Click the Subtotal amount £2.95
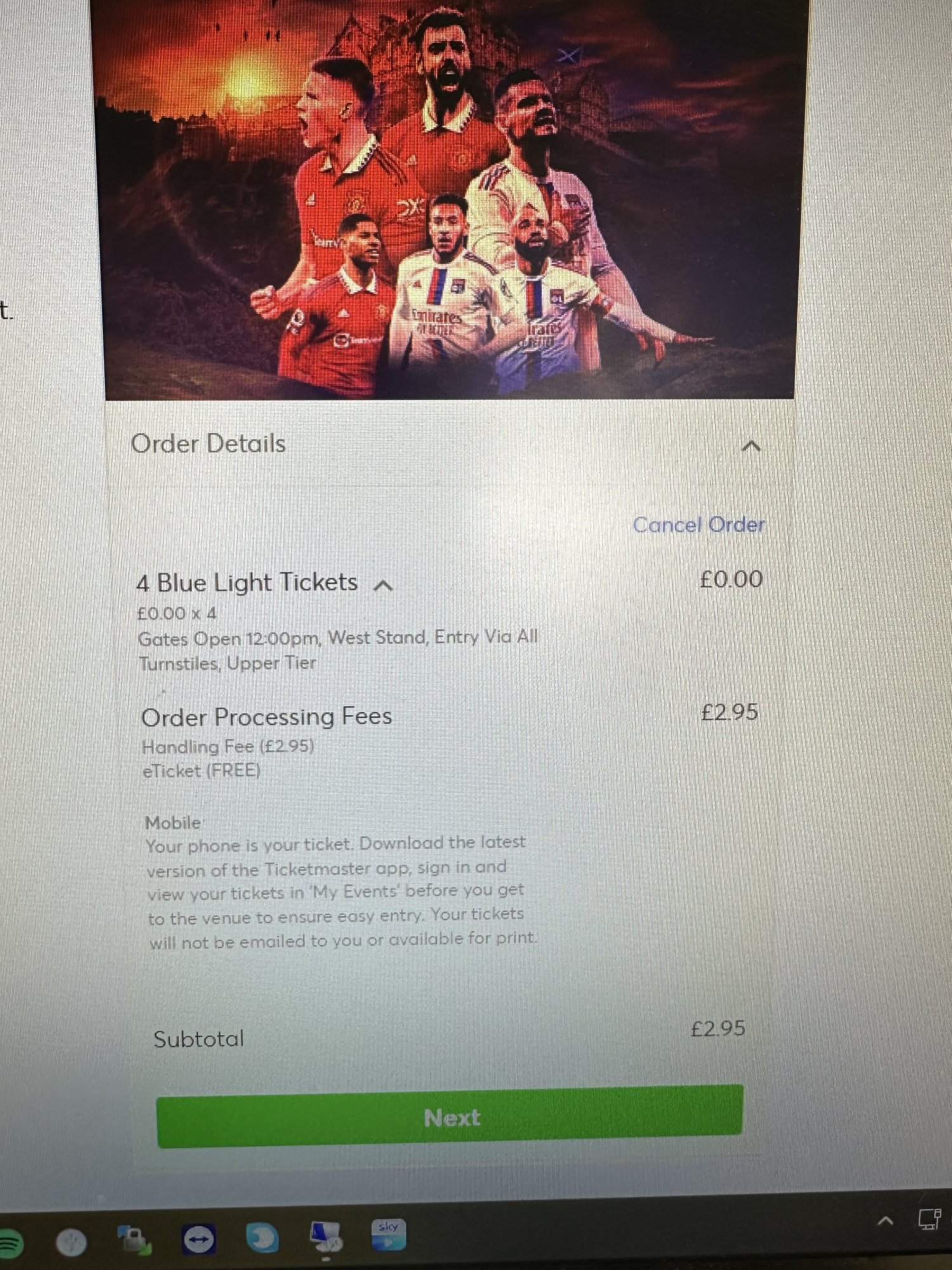 coord(718,1028)
